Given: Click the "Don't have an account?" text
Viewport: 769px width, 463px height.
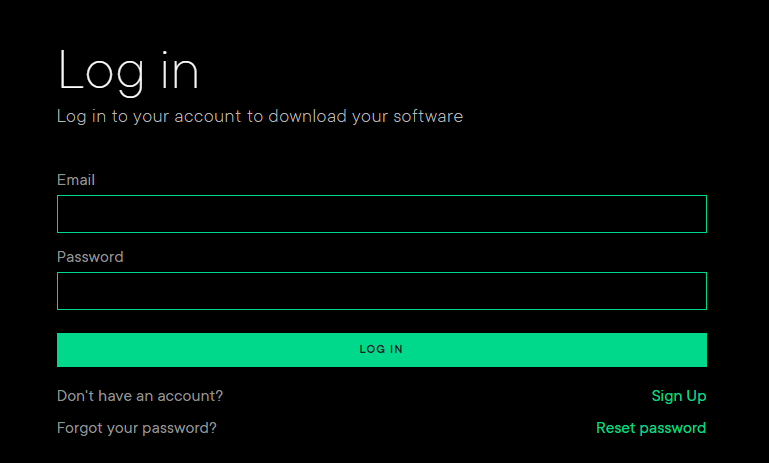Looking at the screenshot, I should [x=140, y=396].
